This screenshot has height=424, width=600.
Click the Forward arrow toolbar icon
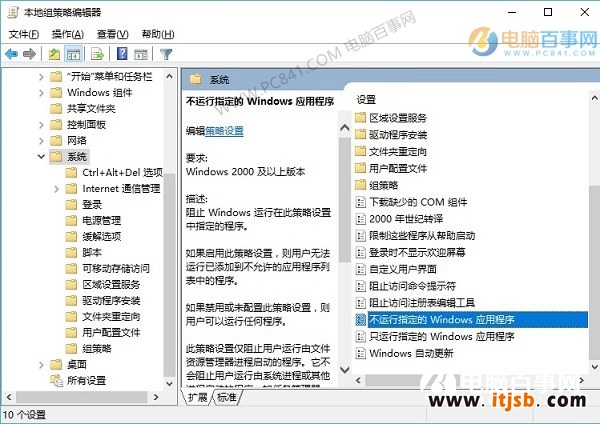point(29,54)
